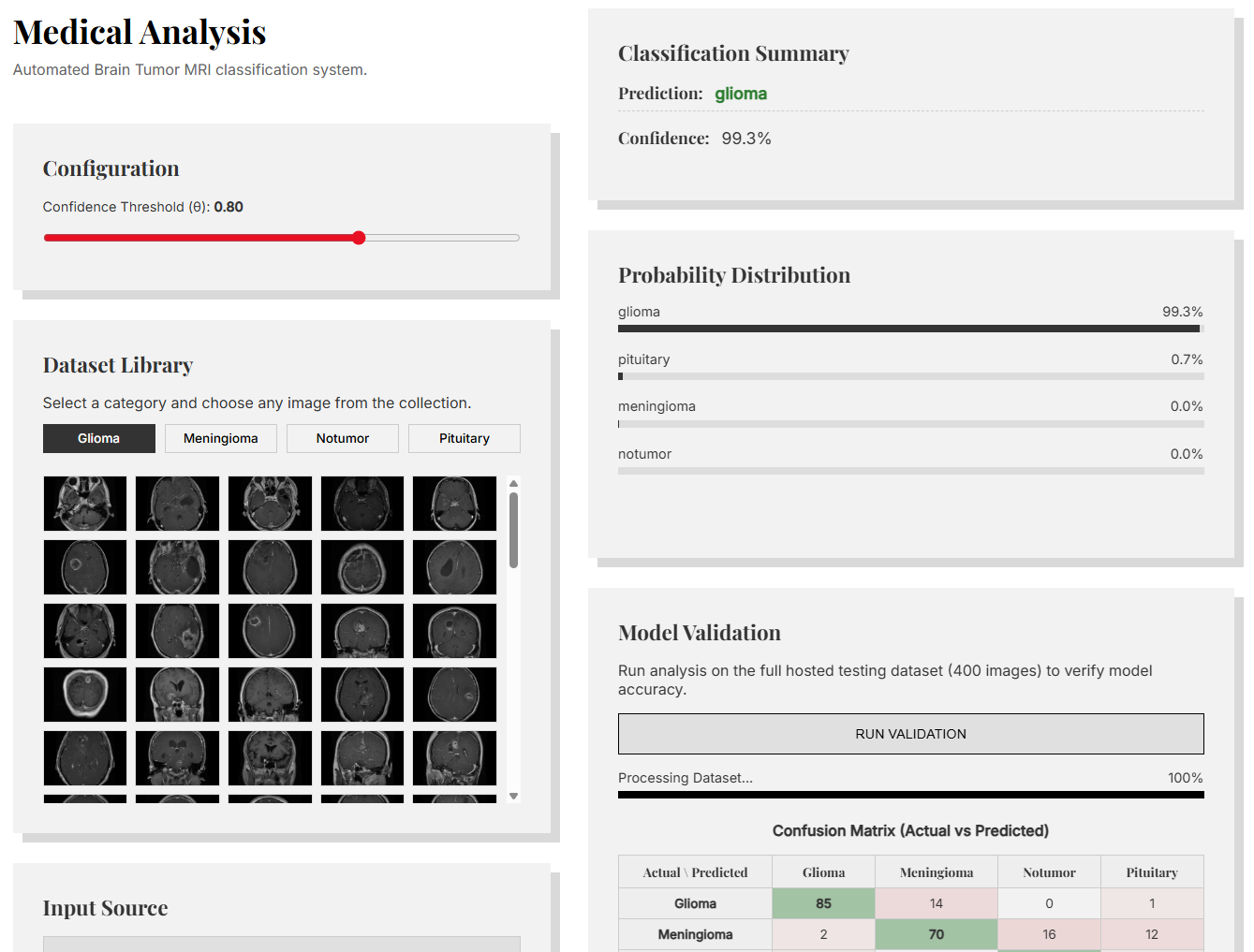Click the RUN VALIDATION button

click(910, 734)
